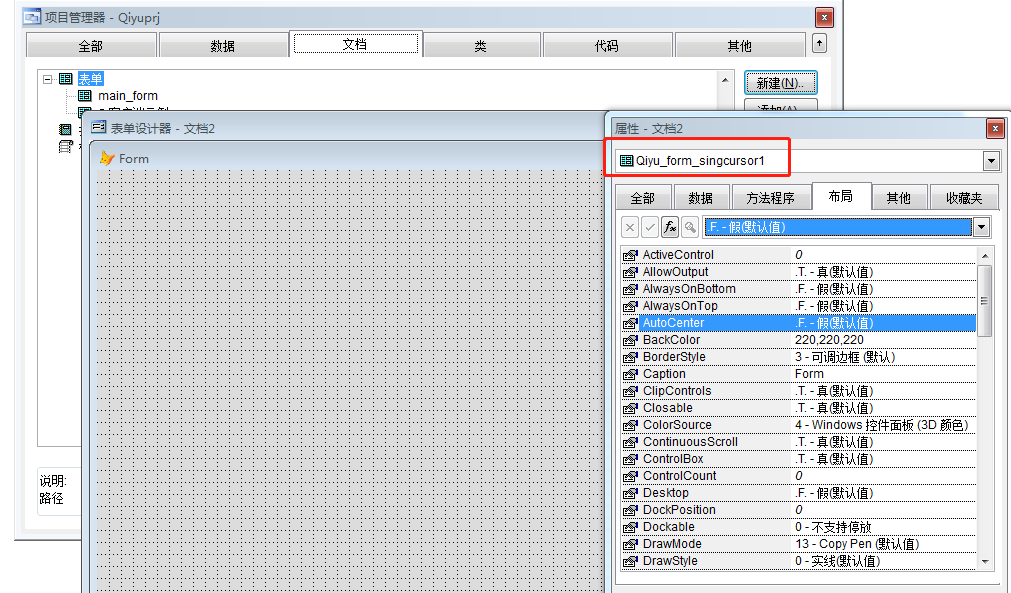Open the 全部 tab in Properties window
1011x593 pixels.
[643, 198]
